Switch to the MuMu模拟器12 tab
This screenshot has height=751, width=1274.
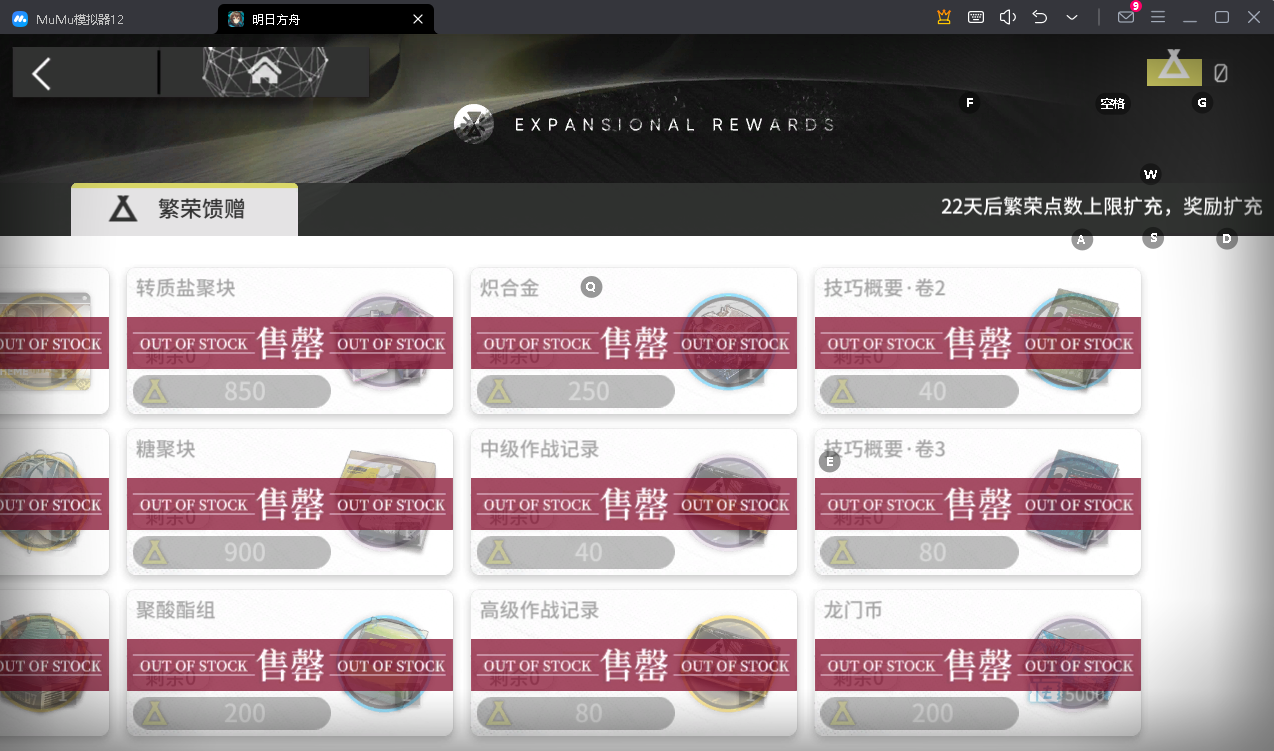pyautogui.click(x=68, y=19)
